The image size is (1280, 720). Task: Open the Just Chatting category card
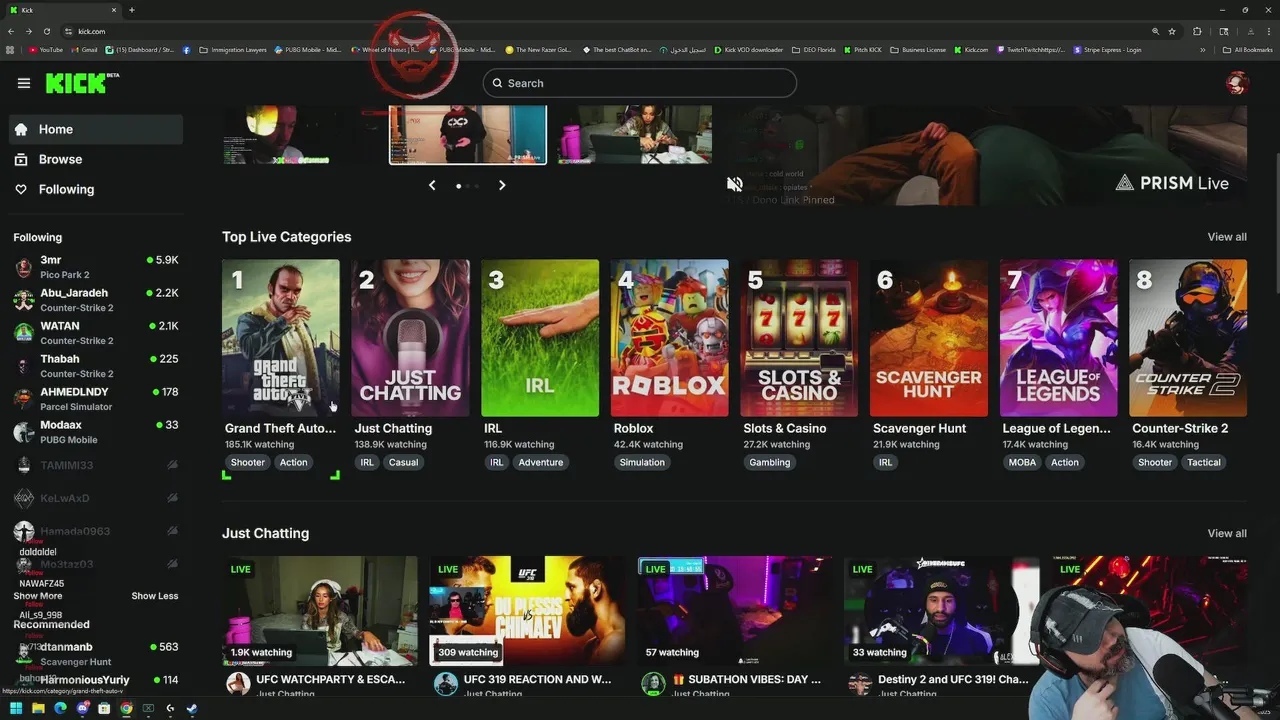tap(410, 338)
